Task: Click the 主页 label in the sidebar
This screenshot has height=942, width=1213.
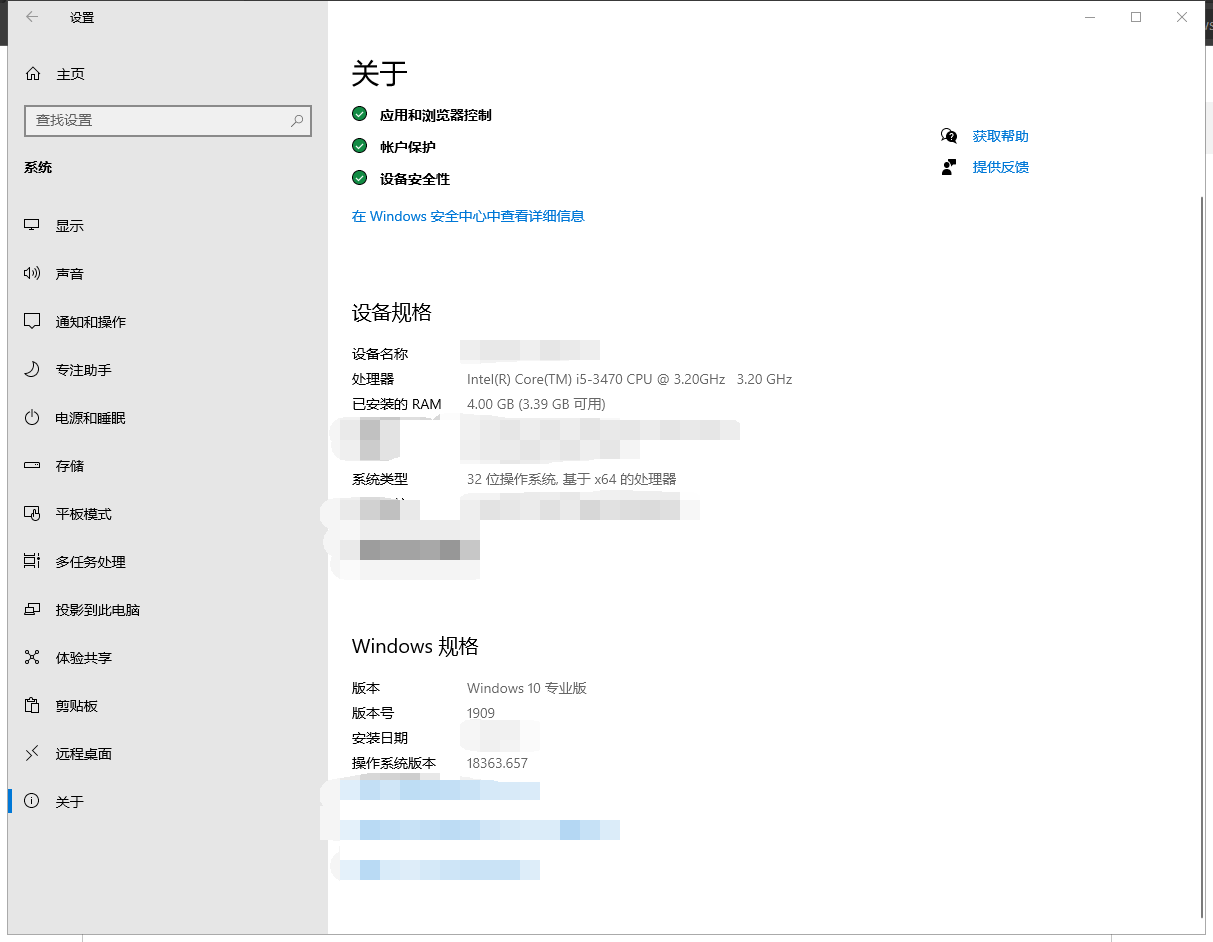Action: pos(70,74)
